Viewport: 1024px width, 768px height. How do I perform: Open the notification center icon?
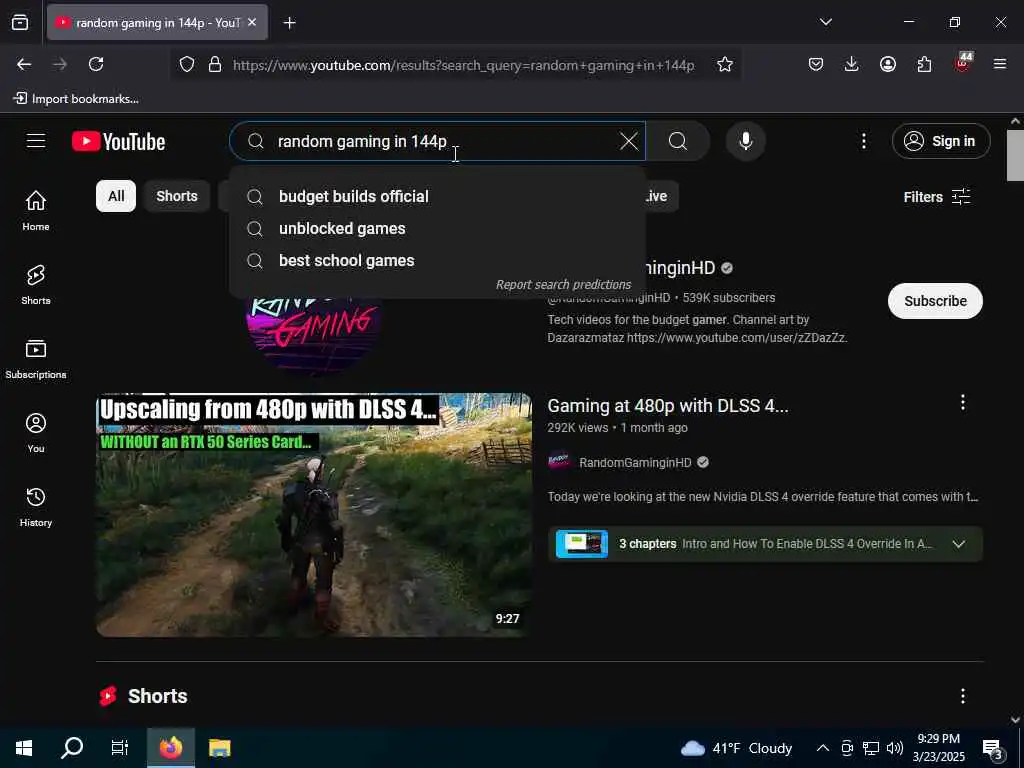pos(993,750)
